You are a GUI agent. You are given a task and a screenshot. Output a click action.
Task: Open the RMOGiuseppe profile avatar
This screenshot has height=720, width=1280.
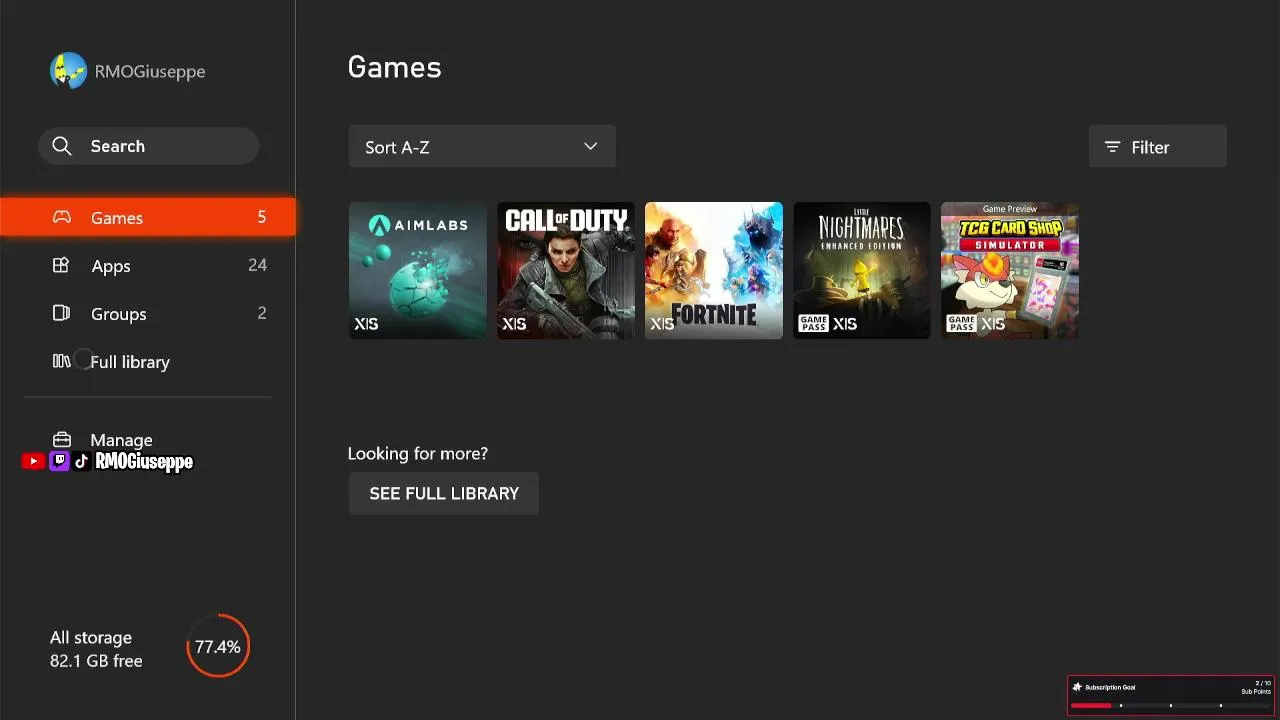pos(69,71)
